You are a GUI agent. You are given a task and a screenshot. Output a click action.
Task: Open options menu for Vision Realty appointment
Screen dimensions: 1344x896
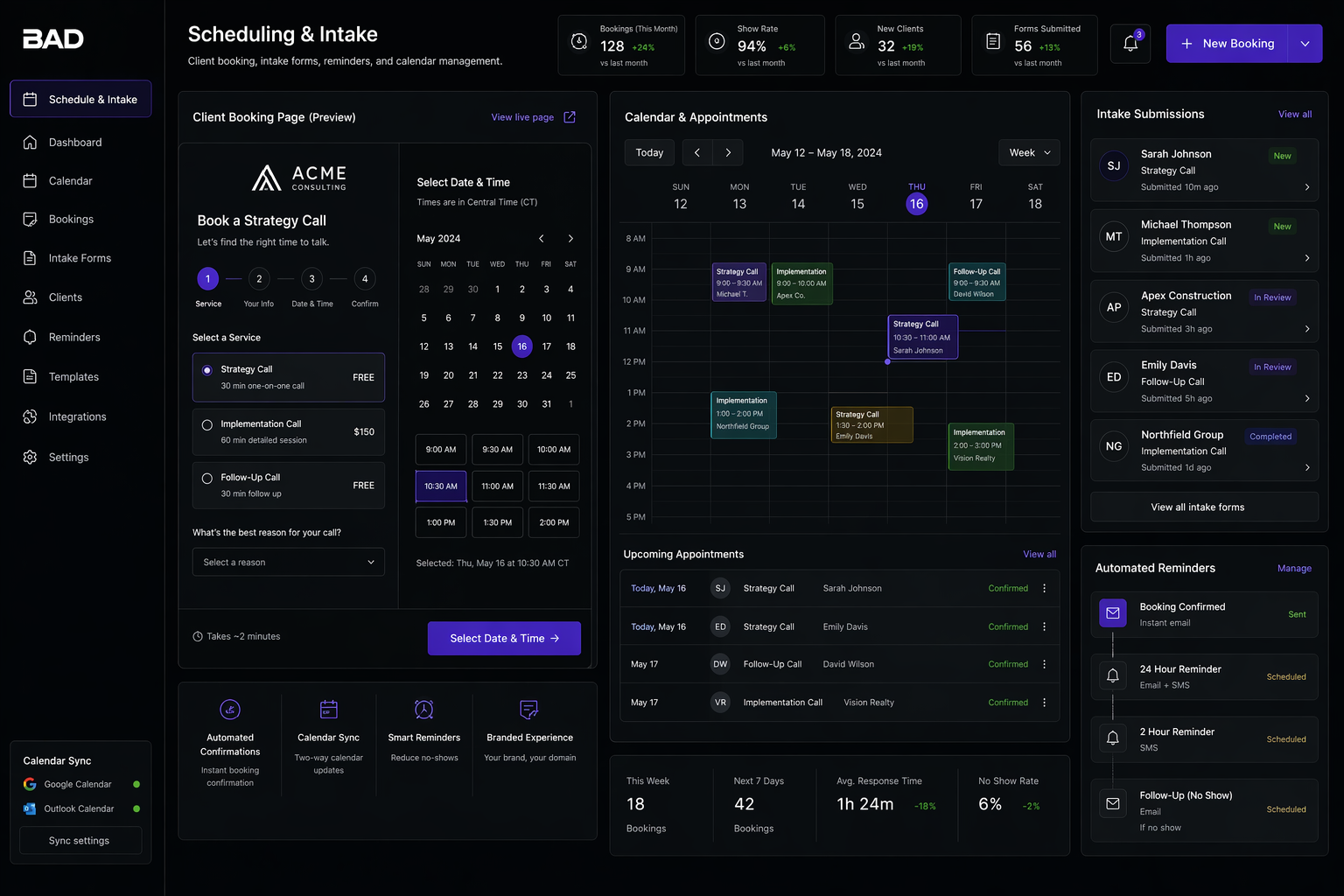tap(1044, 703)
